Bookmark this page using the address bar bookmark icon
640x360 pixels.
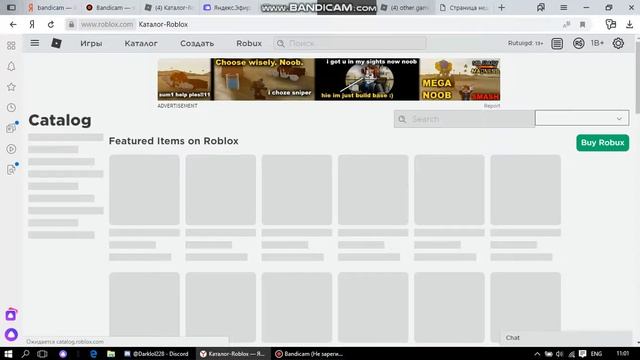pyautogui.click(x=582, y=24)
